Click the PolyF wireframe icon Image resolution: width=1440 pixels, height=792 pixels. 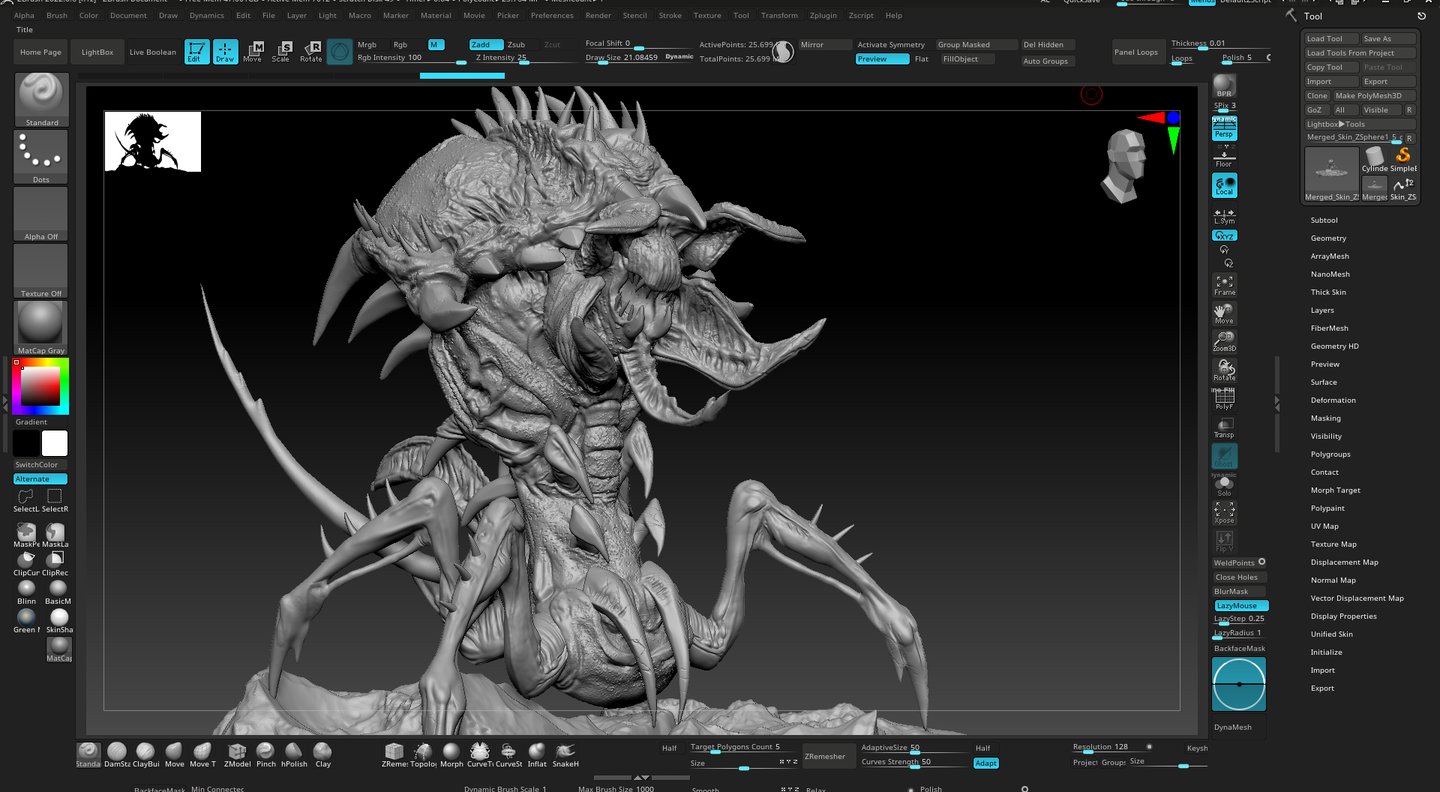point(1224,399)
